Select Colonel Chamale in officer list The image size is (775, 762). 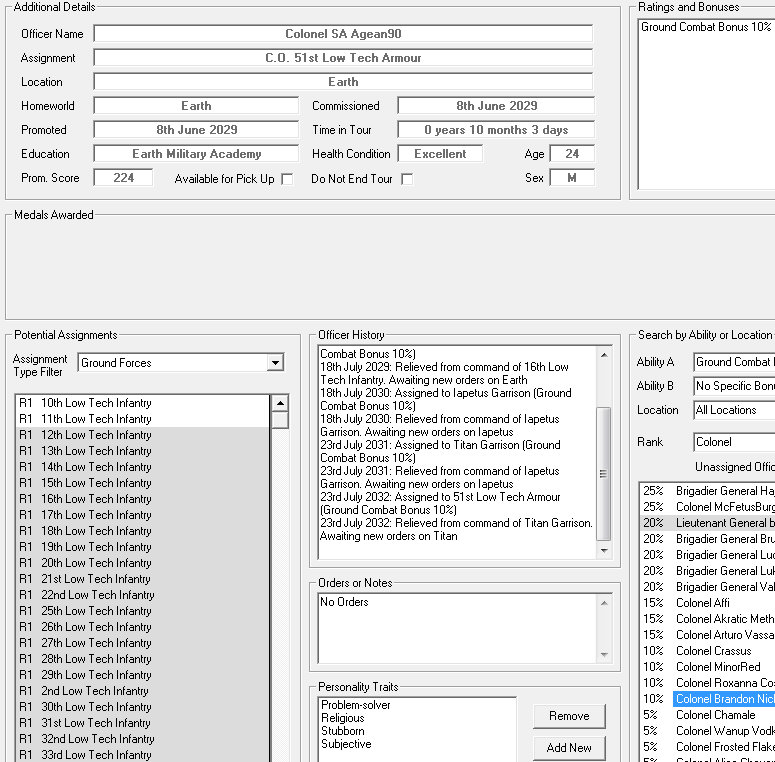tap(708, 715)
